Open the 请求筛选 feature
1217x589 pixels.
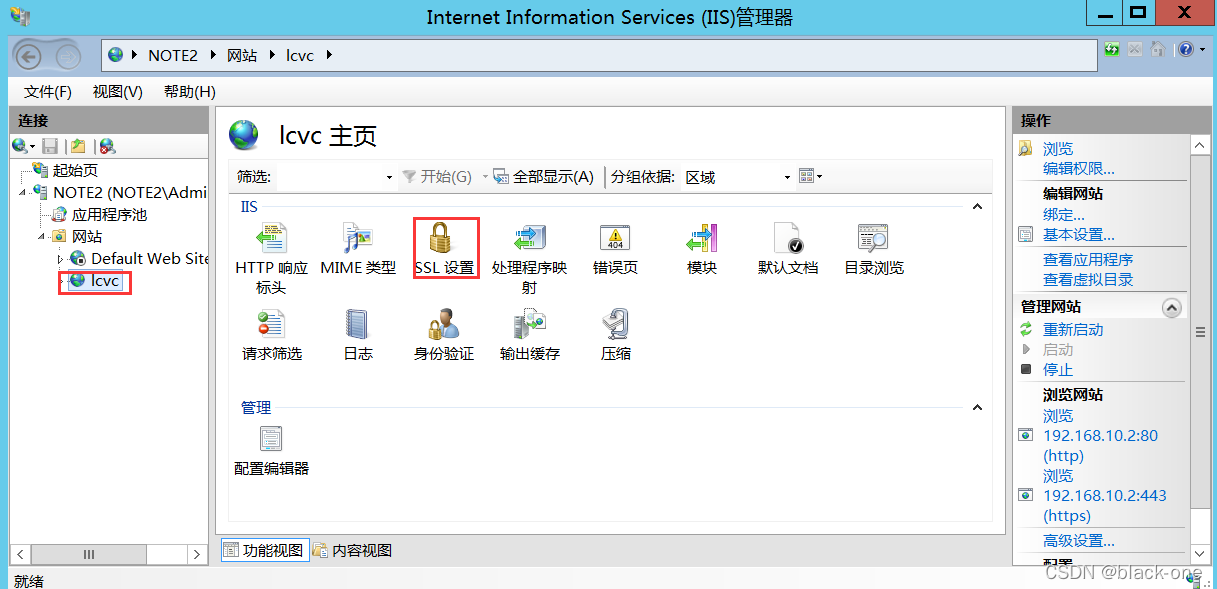click(x=271, y=335)
